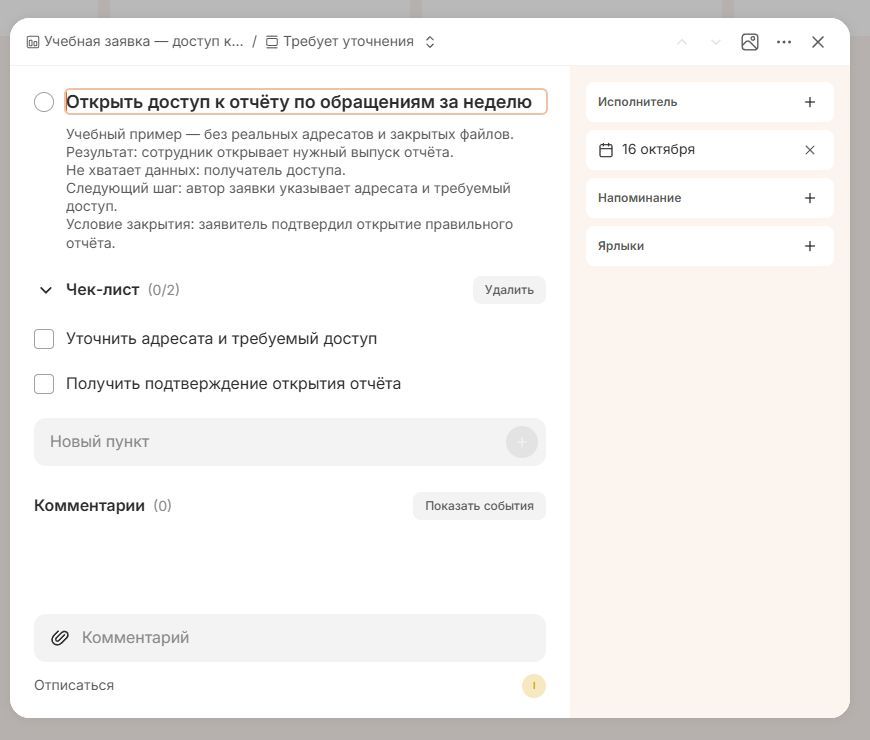Focus the Новый пункт input field

(x=290, y=442)
